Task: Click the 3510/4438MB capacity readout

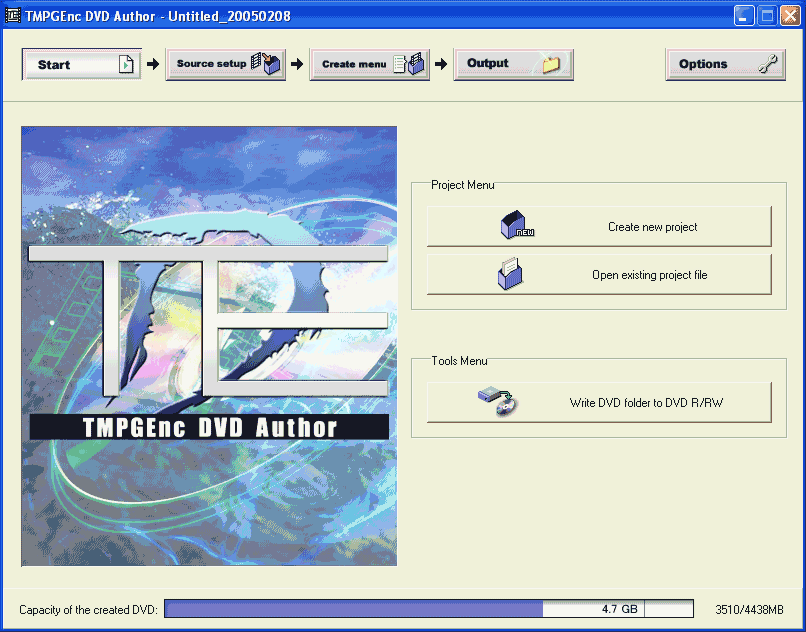Action: point(749,610)
